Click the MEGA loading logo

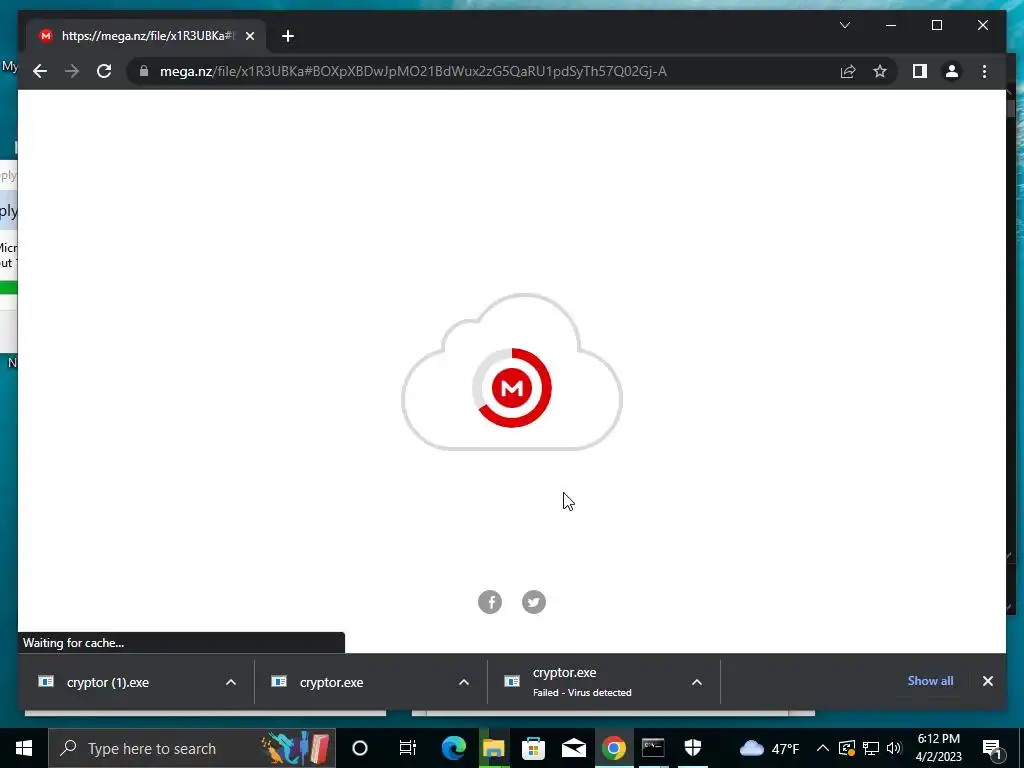(512, 388)
